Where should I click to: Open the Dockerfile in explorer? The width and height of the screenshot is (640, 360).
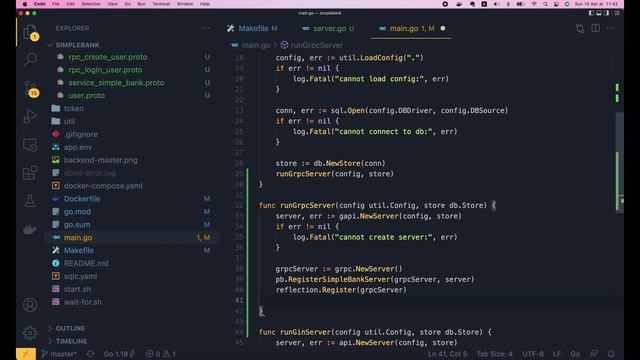pos(82,199)
